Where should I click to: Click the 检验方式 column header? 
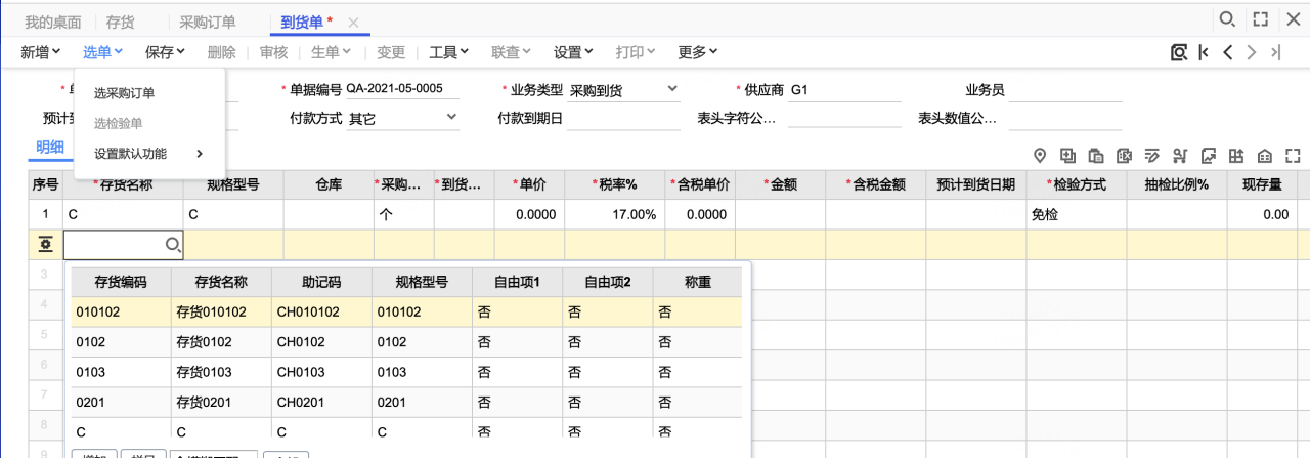1077,185
